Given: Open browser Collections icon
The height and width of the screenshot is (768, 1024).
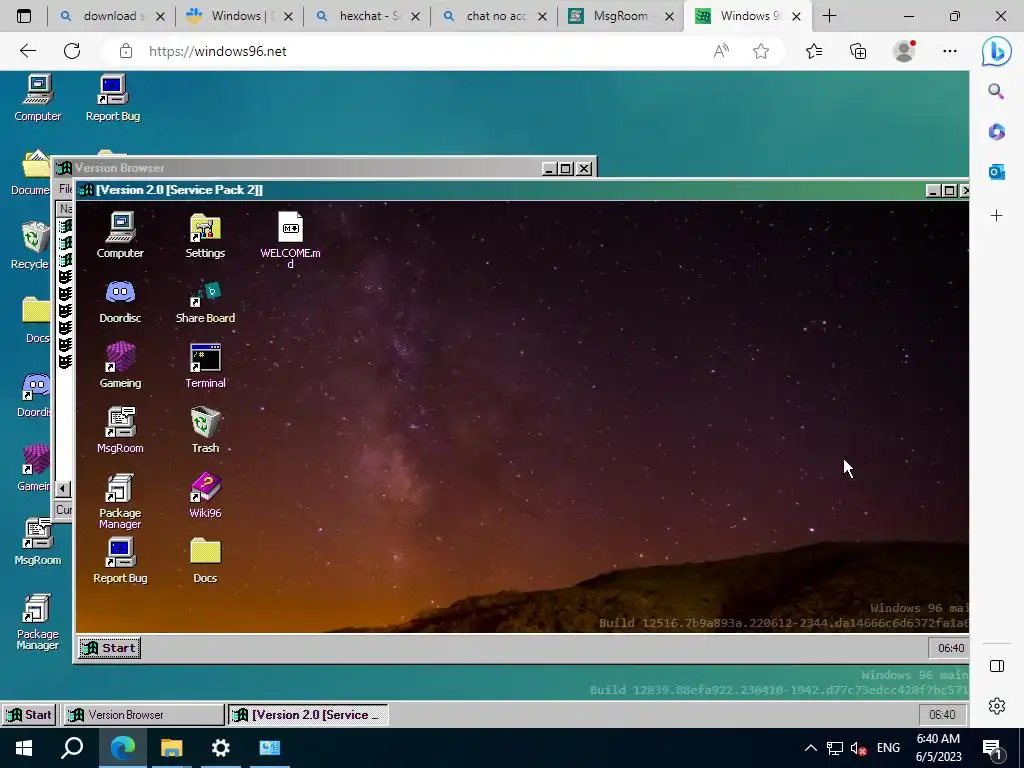Looking at the screenshot, I should point(858,51).
